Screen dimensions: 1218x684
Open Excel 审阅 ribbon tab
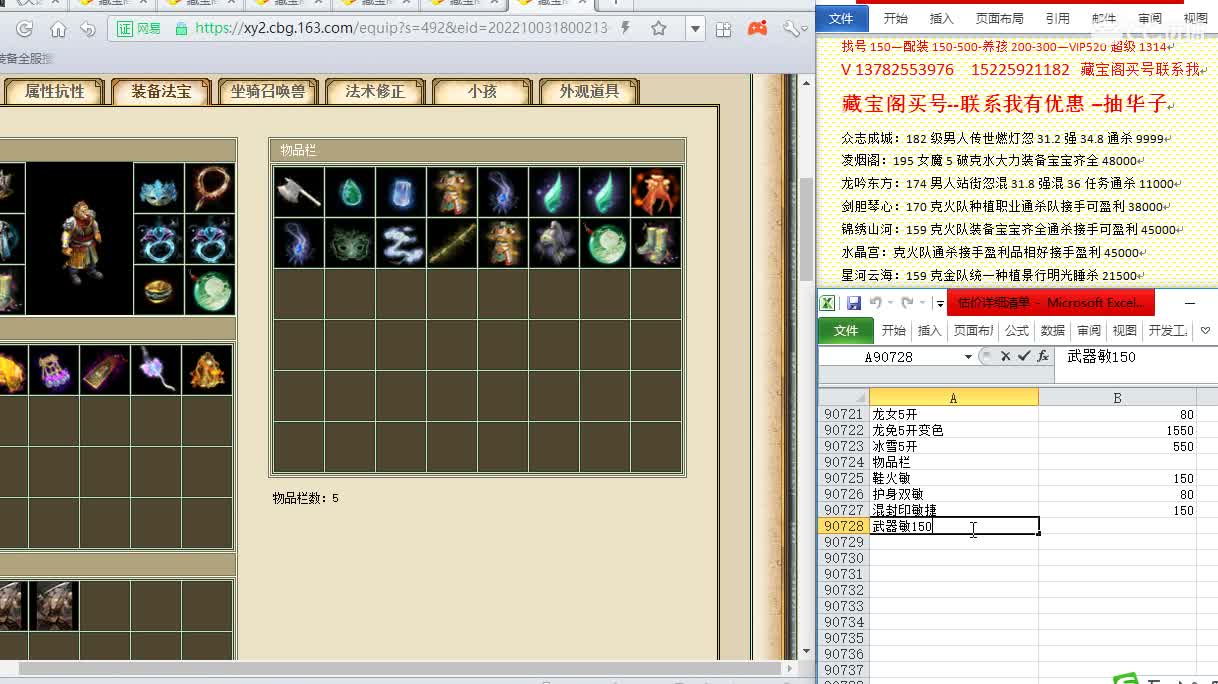(1089, 331)
